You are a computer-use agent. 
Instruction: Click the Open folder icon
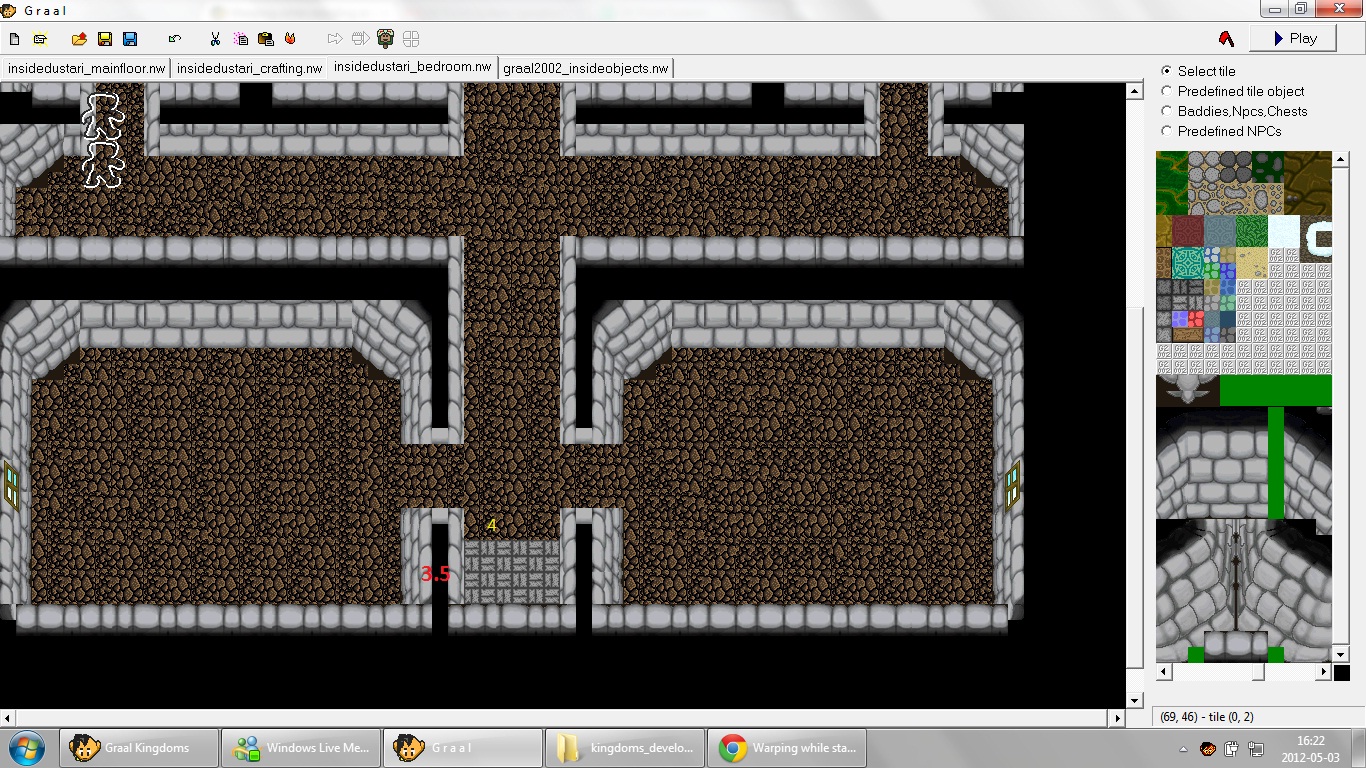pyautogui.click(x=79, y=39)
